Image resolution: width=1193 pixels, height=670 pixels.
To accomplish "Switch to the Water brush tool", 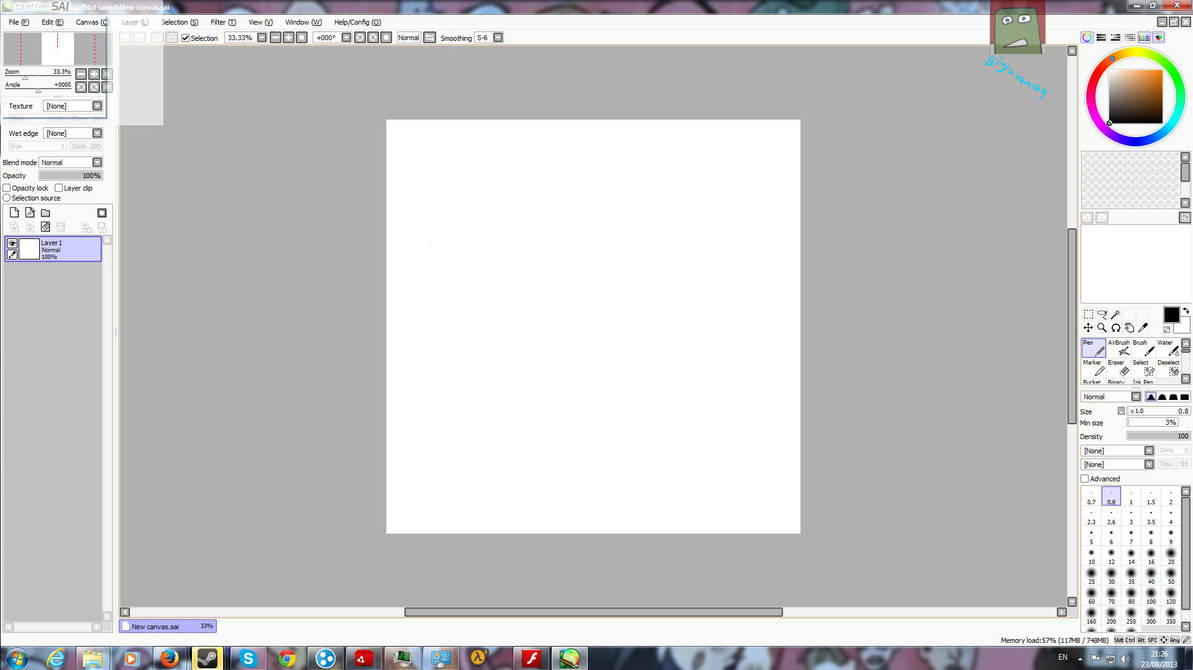I will [1168, 348].
